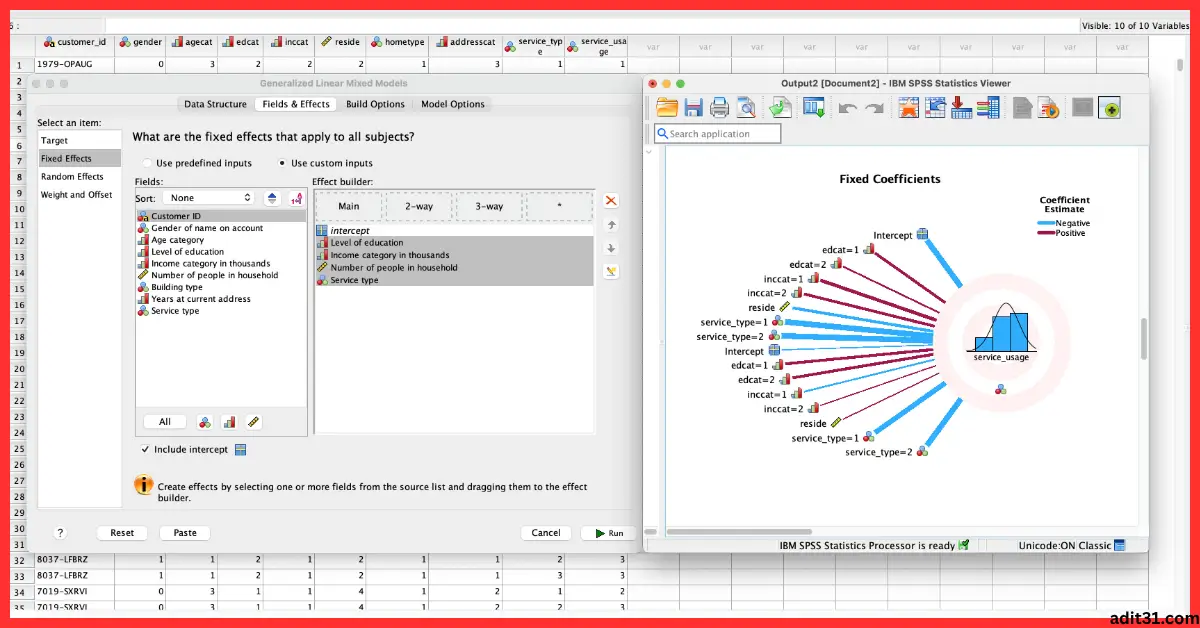This screenshot has height=628, width=1200.
Task: Select Building type in Fields list
Action: click(x=221, y=287)
